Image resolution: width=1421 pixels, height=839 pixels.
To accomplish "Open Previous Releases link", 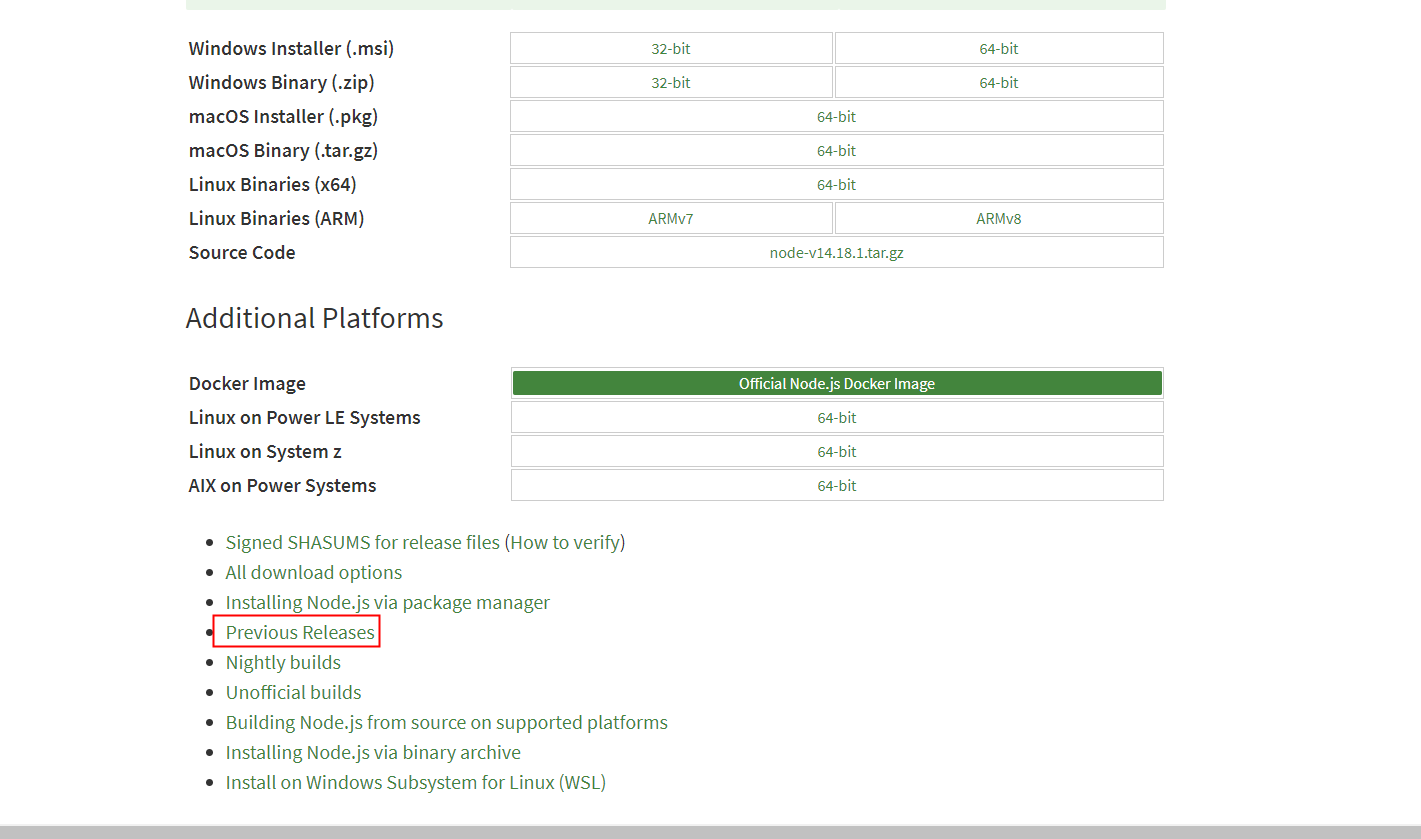I will click(300, 632).
